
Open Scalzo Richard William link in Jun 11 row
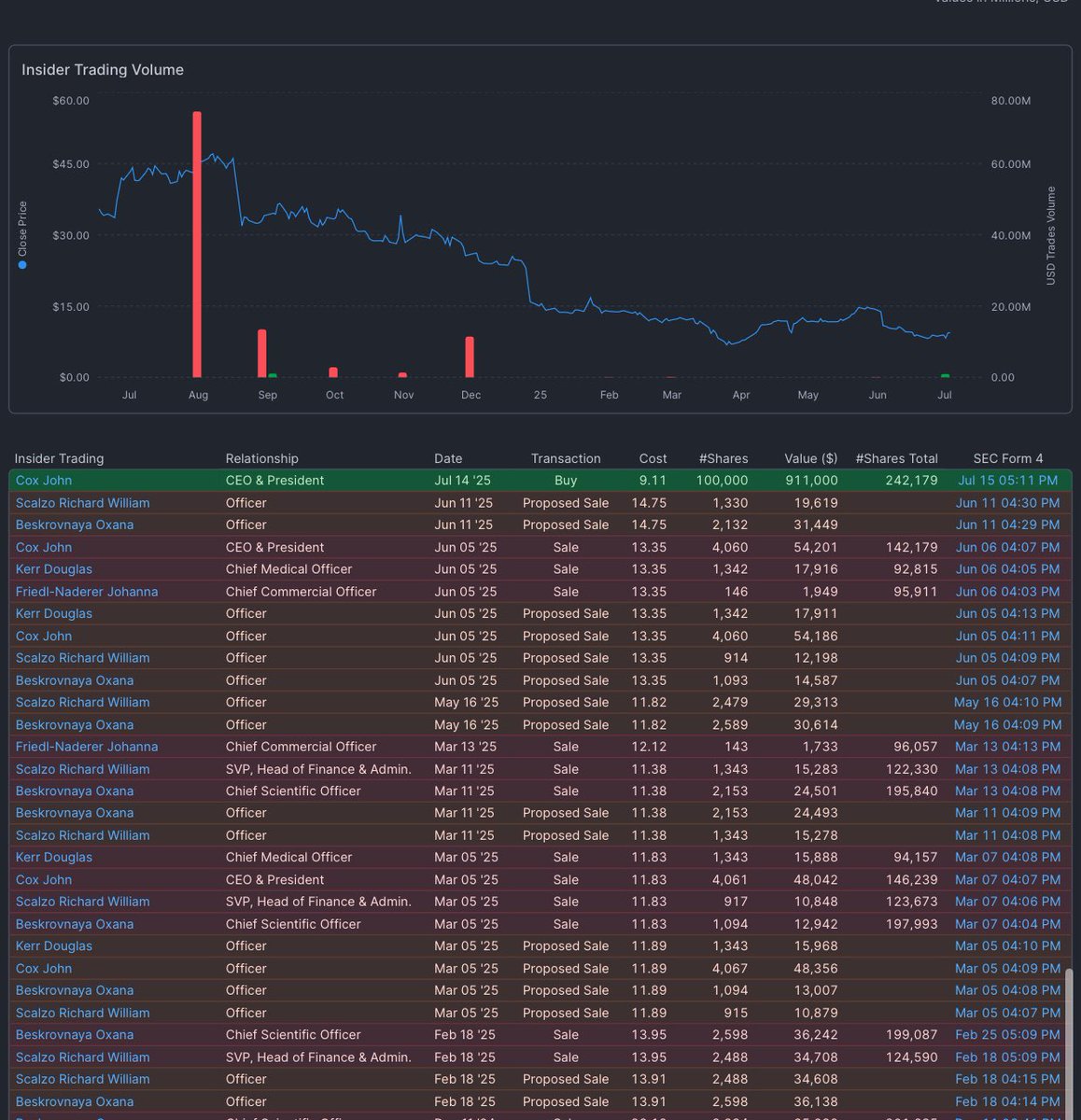click(x=82, y=502)
